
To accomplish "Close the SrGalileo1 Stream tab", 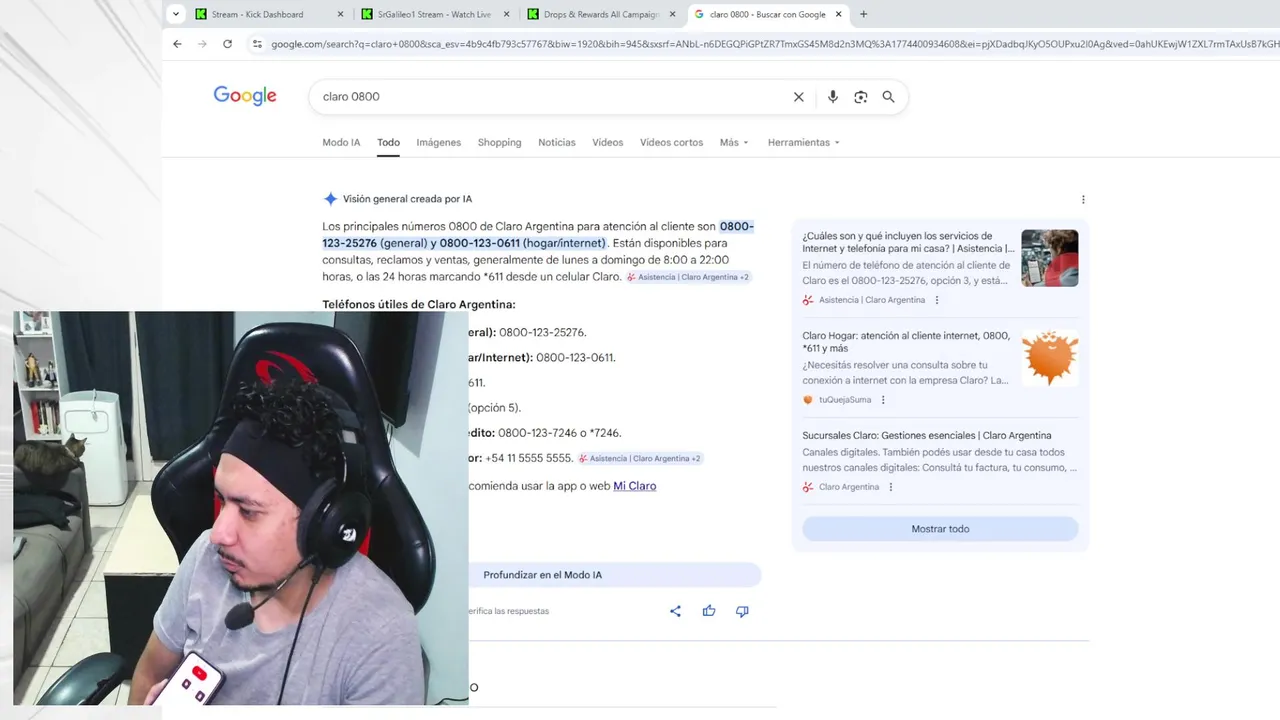I will pyautogui.click(x=506, y=14).
